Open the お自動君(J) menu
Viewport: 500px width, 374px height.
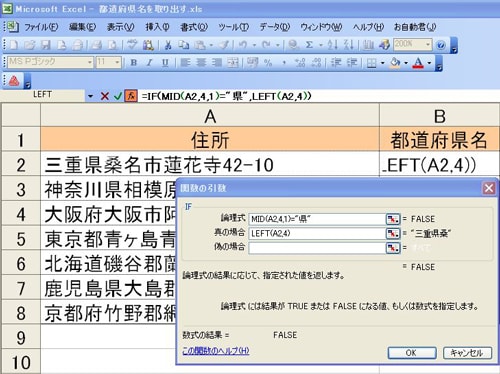click(415, 27)
